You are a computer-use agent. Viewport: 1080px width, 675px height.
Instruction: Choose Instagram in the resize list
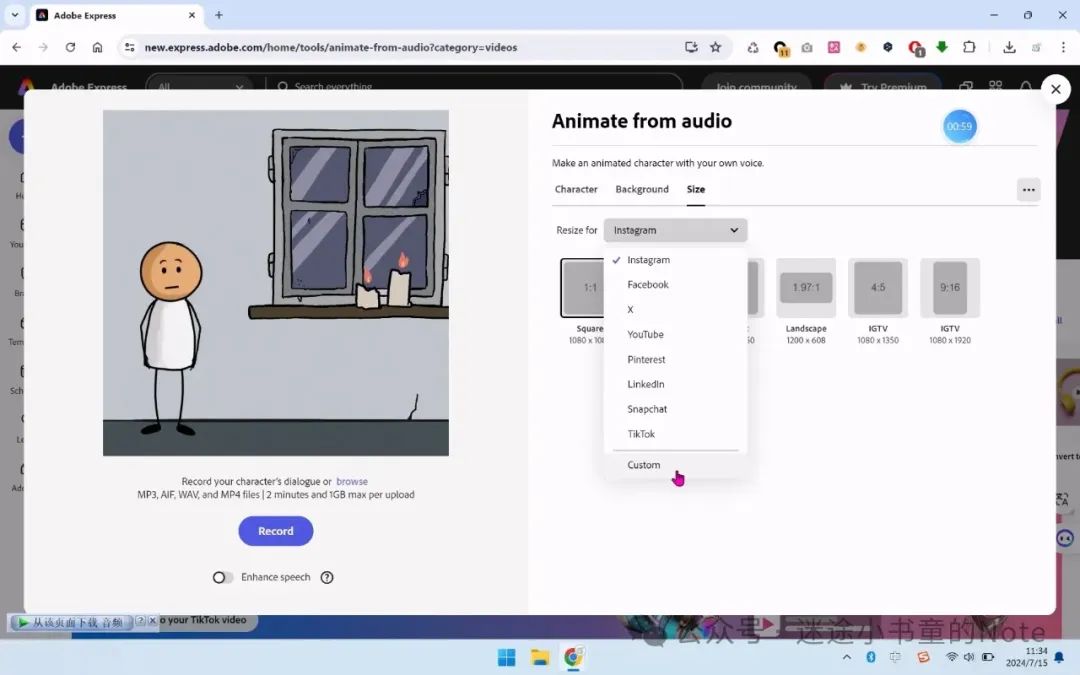(x=675, y=260)
